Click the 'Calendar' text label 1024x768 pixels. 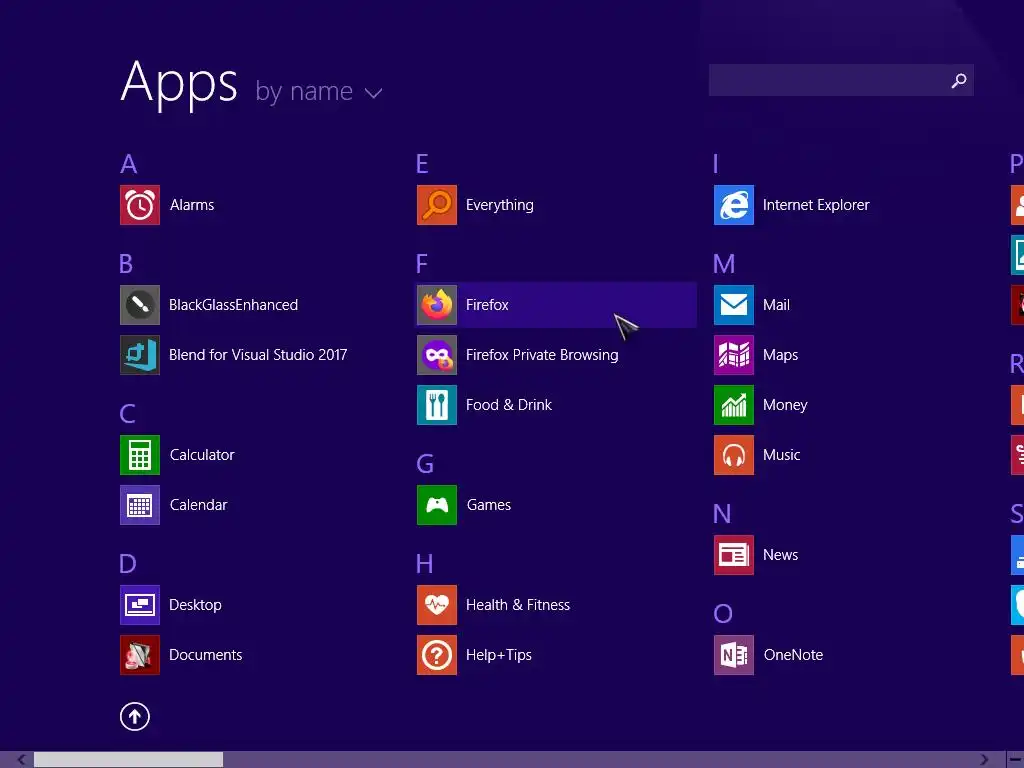[x=199, y=505]
